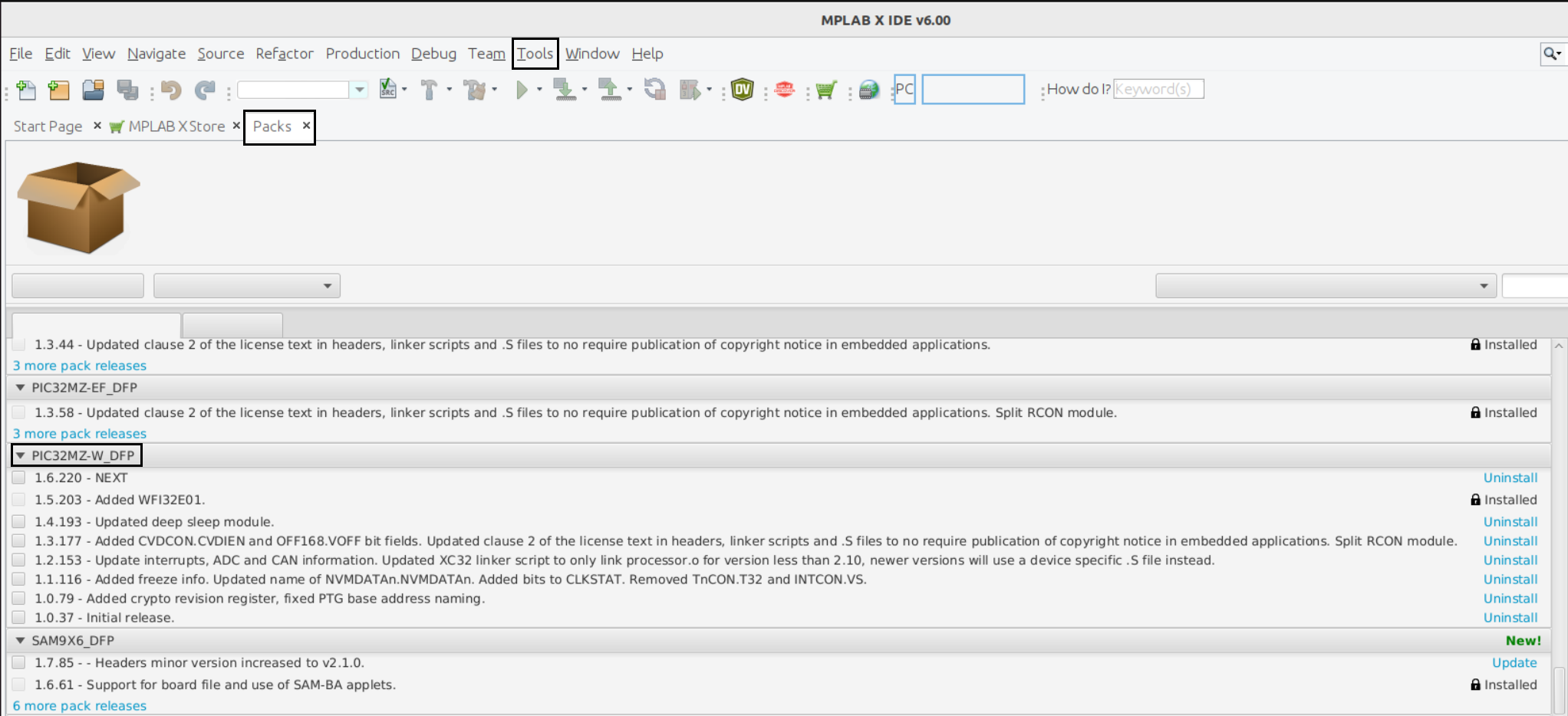Click the Clean and Build hammer-broom icon
The width and height of the screenshot is (1568, 716).
(x=475, y=90)
